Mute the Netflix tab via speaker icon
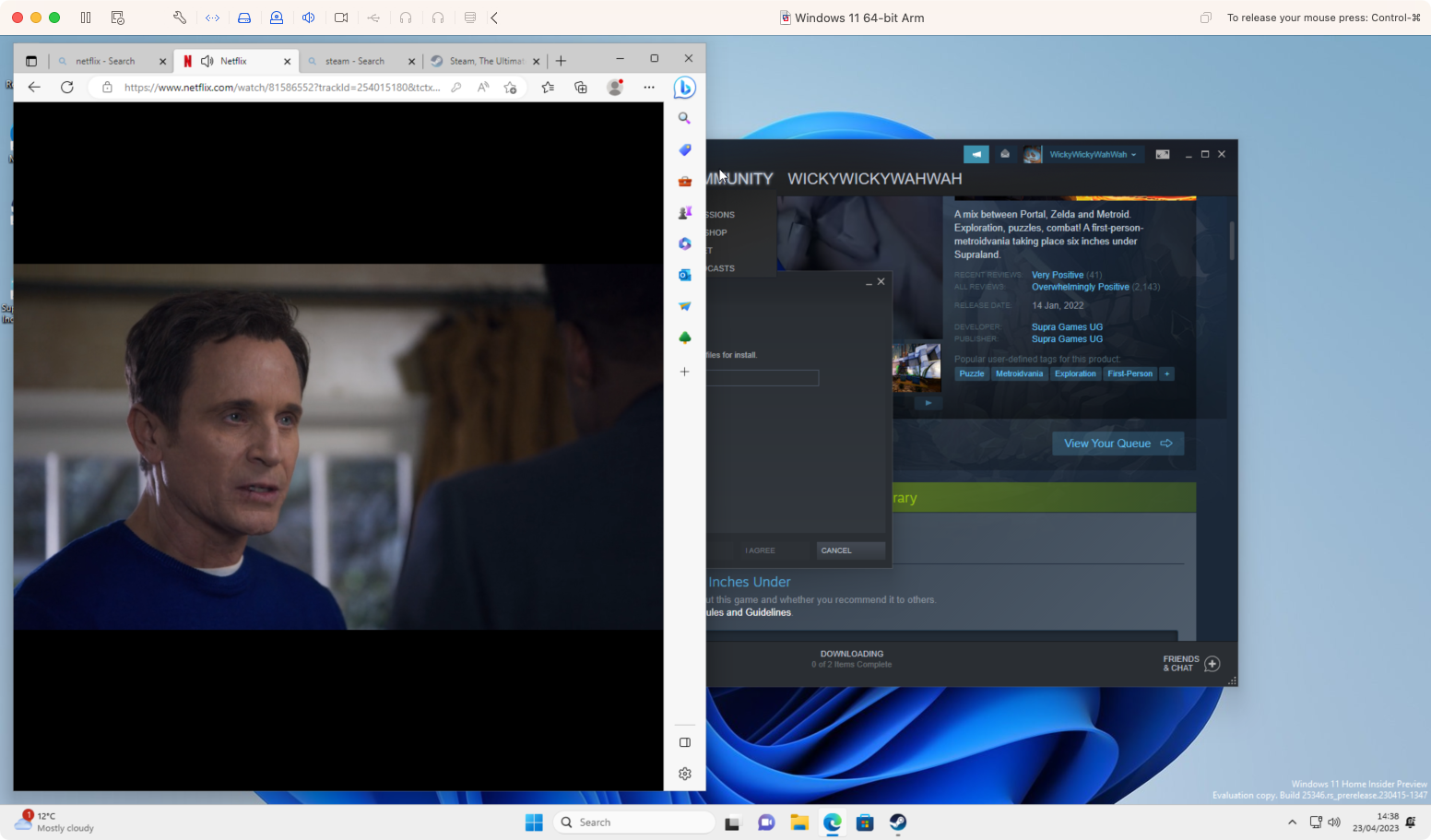1431x840 pixels. tap(207, 61)
